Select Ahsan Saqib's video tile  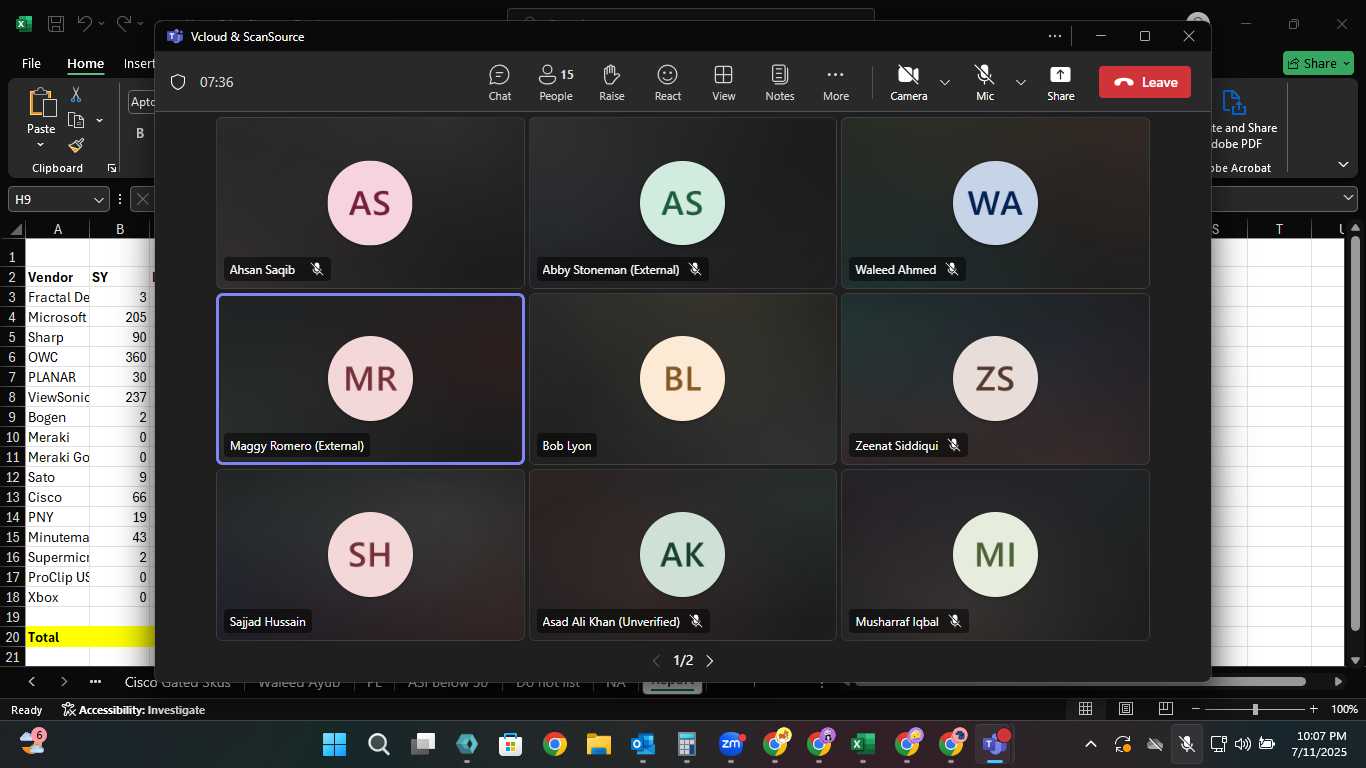370,203
